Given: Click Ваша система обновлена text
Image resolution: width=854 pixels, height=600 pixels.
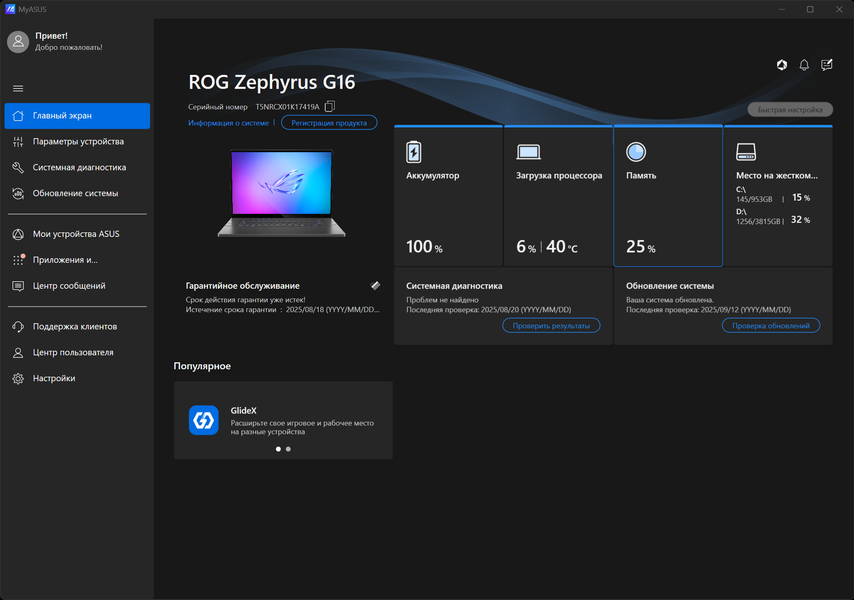Looking at the screenshot, I should tap(669, 299).
